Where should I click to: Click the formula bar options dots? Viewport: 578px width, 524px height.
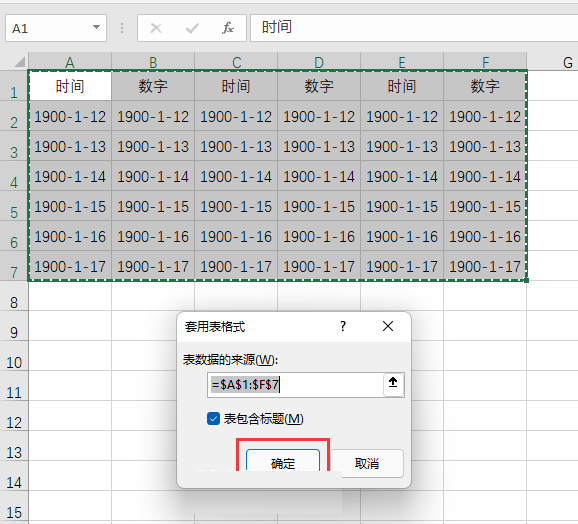coord(122,28)
